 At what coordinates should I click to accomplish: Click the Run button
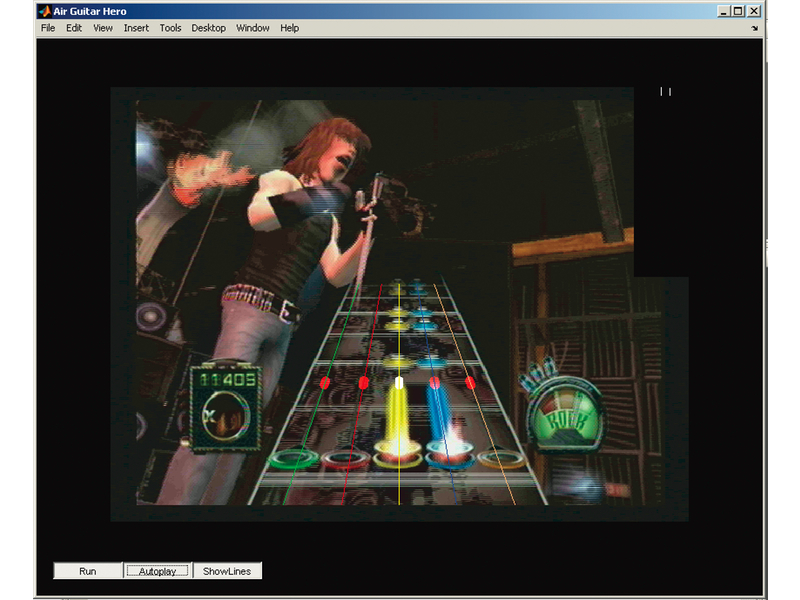tap(88, 571)
